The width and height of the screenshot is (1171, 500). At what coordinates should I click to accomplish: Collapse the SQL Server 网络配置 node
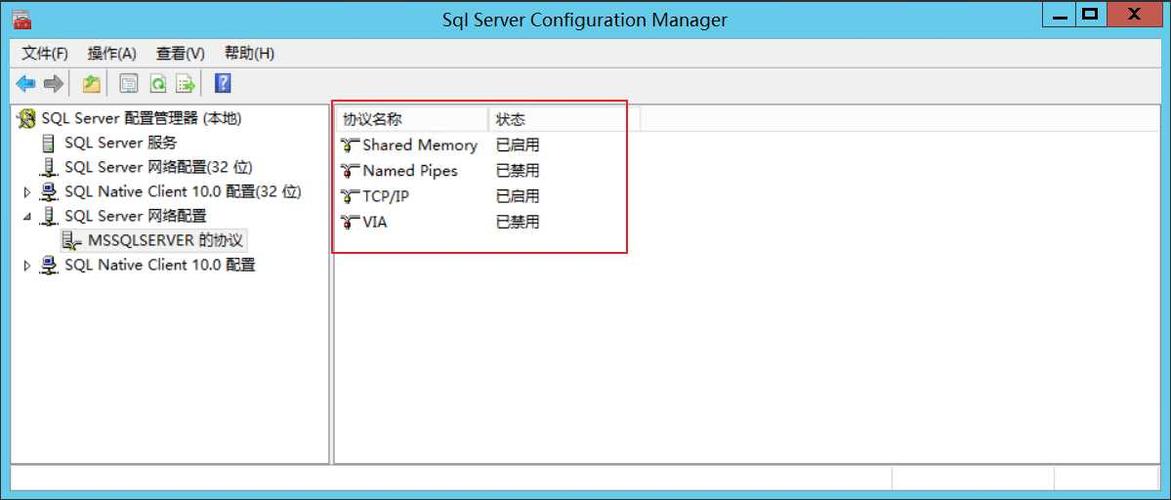click(x=28, y=216)
